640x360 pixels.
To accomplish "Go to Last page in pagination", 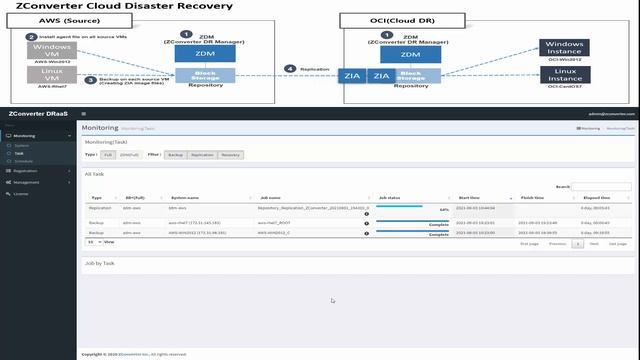I will tap(618, 244).
